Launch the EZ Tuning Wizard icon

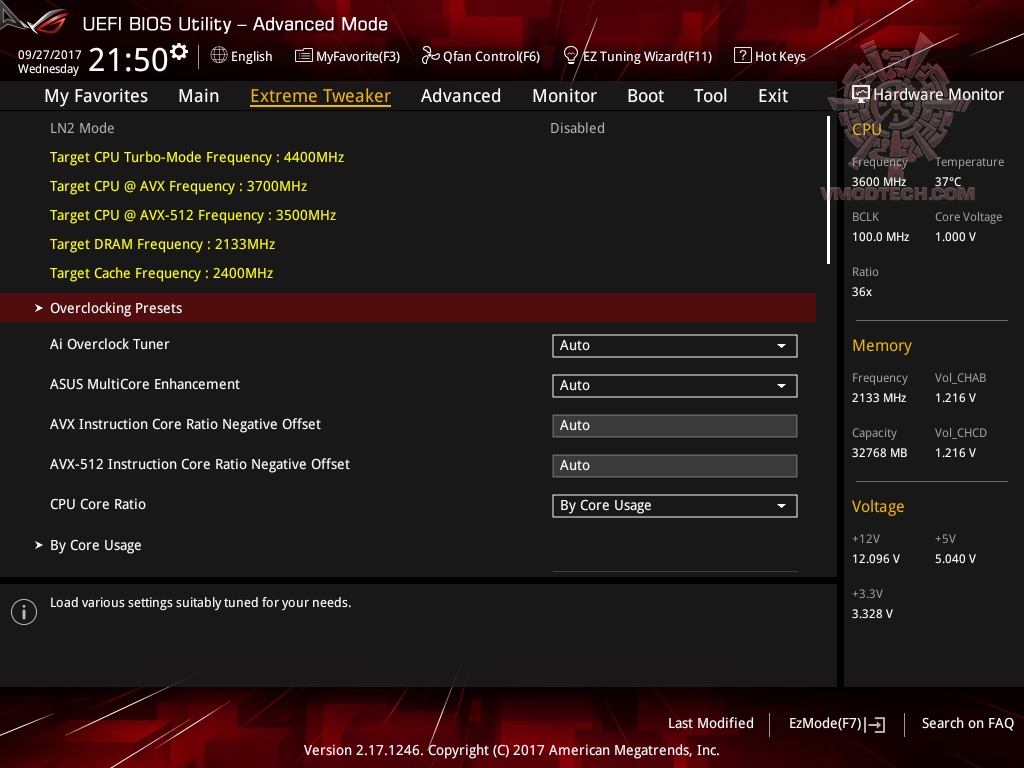pos(571,56)
